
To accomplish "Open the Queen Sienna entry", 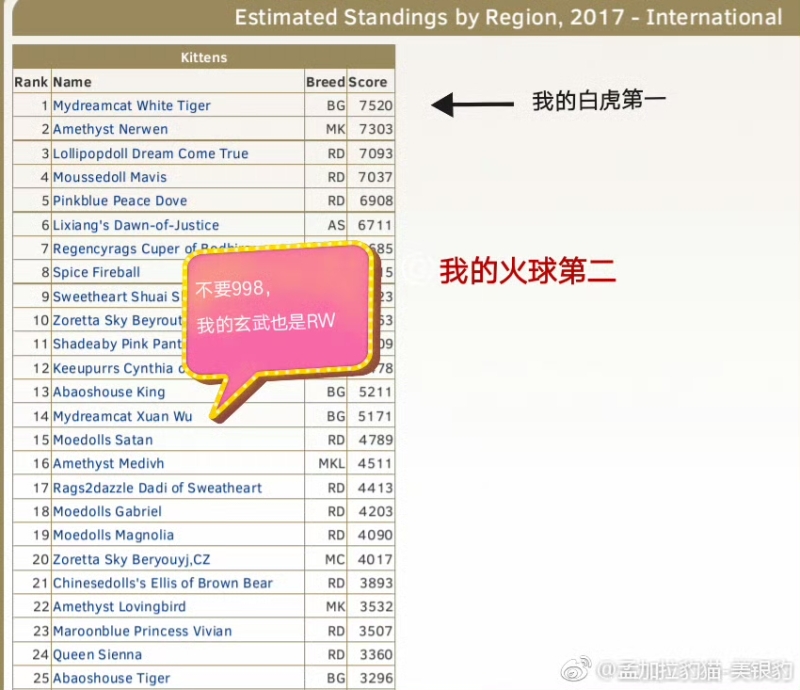I will (97, 655).
